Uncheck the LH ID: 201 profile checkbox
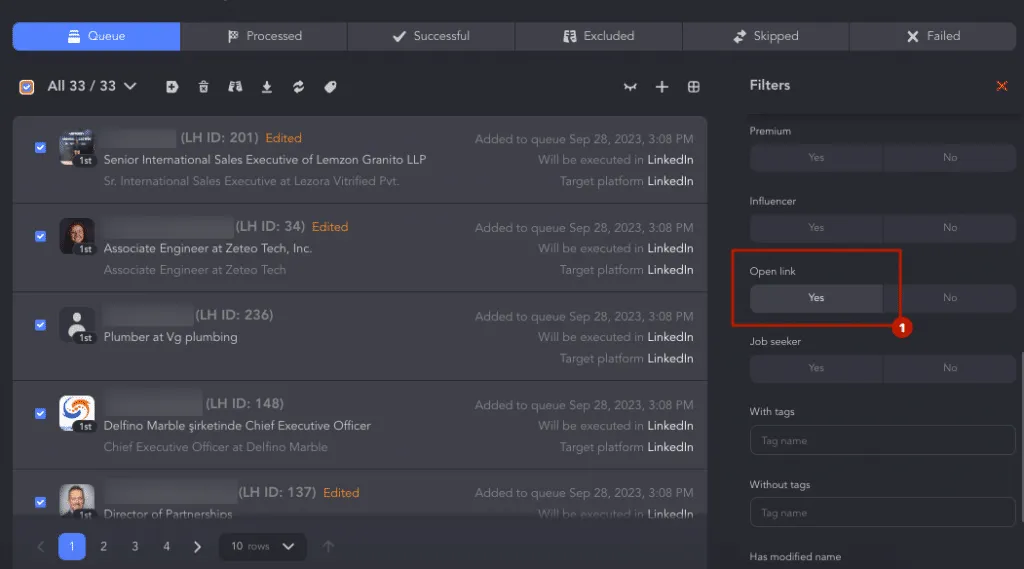The image size is (1024, 569). point(40,148)
